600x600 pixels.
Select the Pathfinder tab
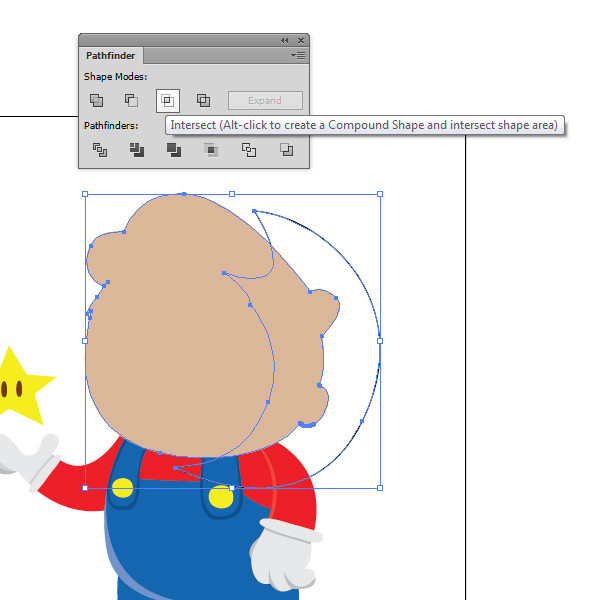click(110, 56)
